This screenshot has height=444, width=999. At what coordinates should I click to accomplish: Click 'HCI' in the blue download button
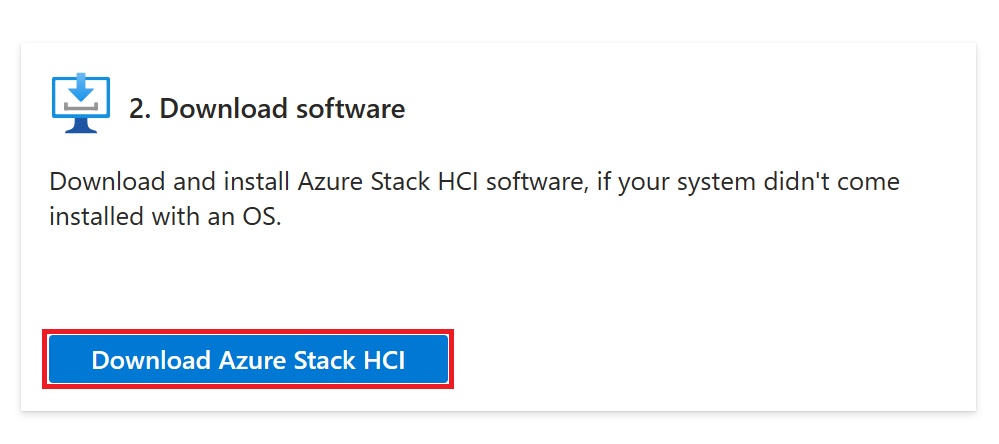pyautogui.click(x=384, y=360)
